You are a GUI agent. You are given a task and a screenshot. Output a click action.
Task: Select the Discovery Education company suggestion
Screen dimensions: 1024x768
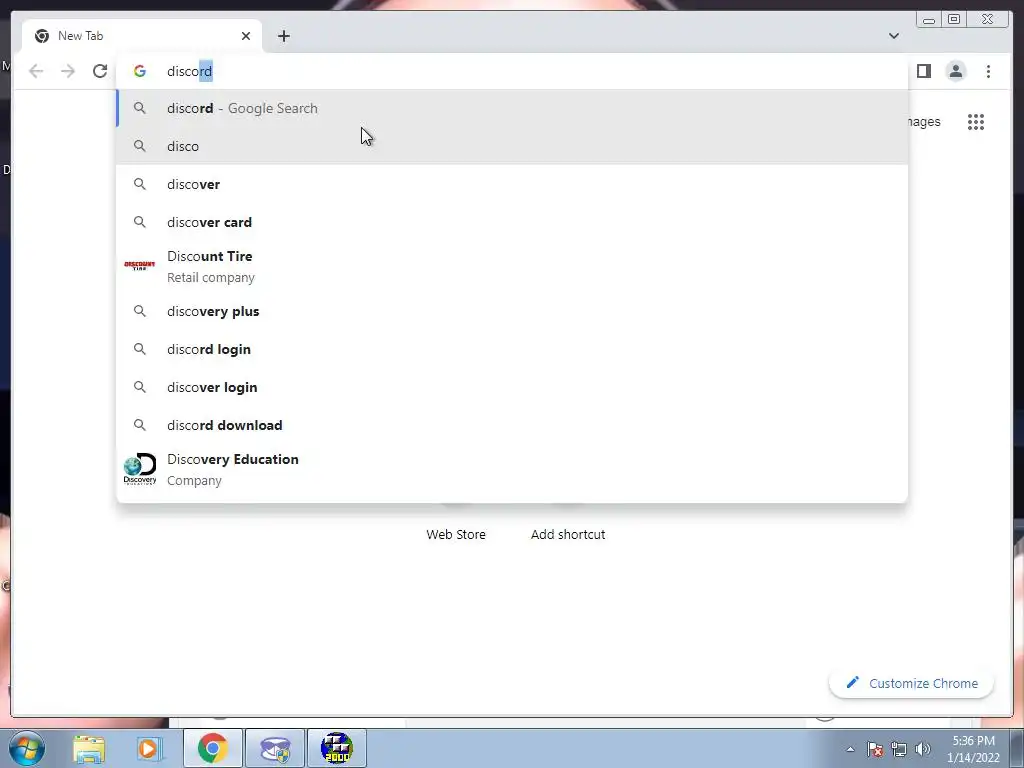(512, 470)
